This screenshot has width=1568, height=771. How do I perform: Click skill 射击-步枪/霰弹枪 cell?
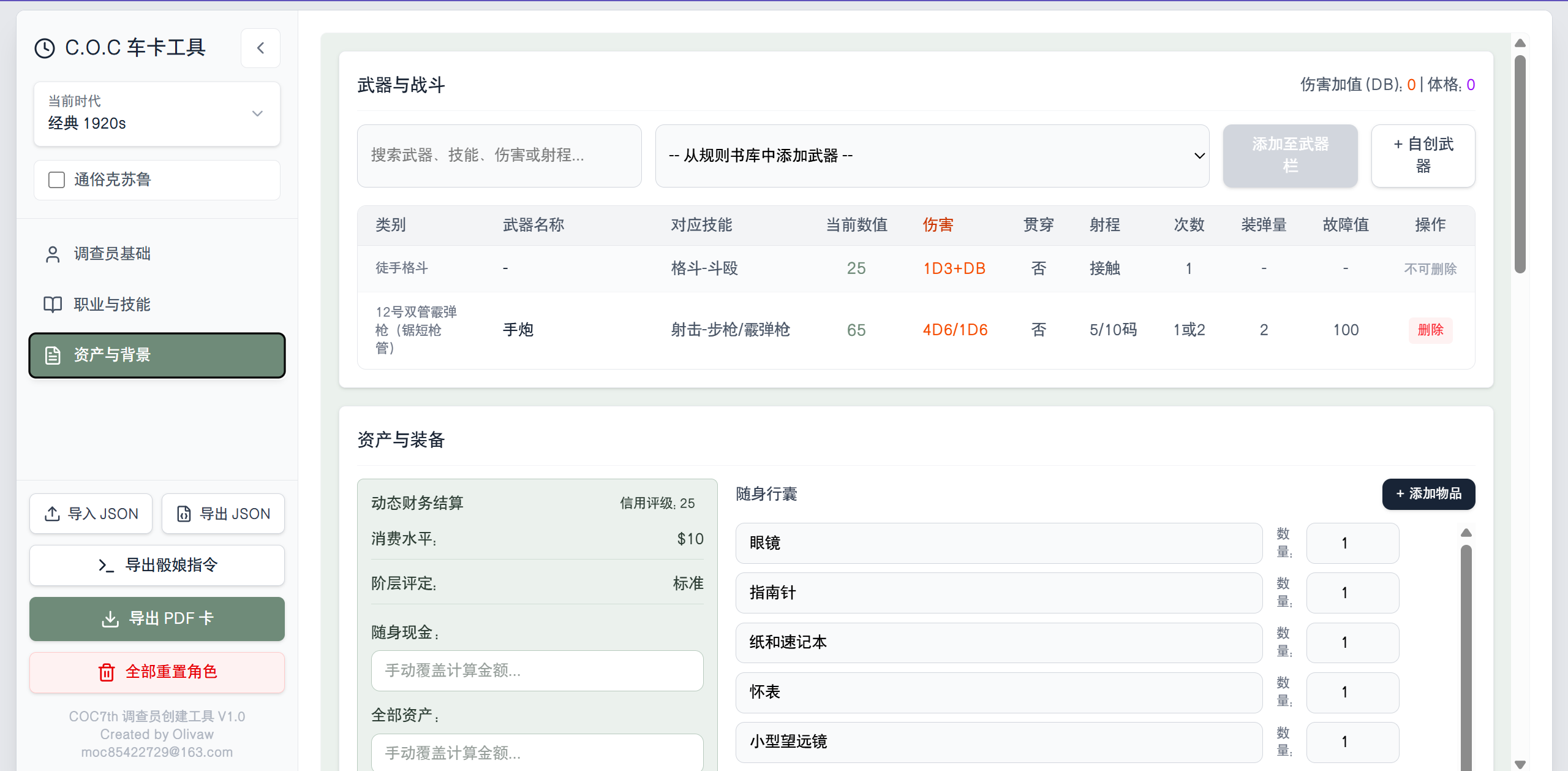point(730,330)
